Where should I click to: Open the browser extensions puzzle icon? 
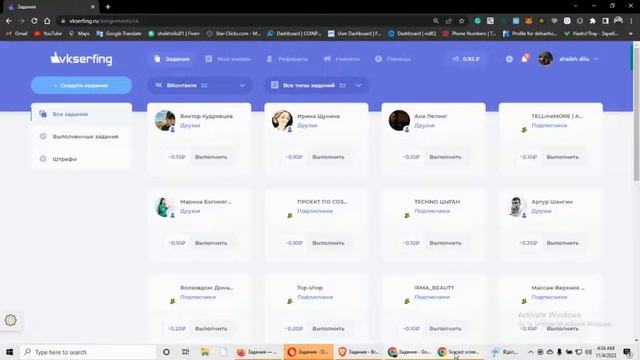(593, 21)
